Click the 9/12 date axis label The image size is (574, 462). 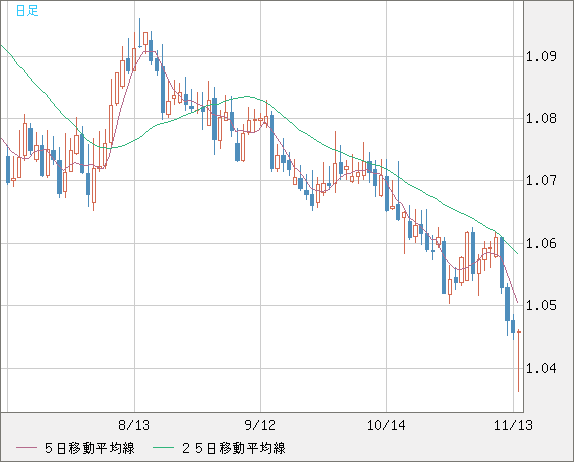[x=260, y=425]
